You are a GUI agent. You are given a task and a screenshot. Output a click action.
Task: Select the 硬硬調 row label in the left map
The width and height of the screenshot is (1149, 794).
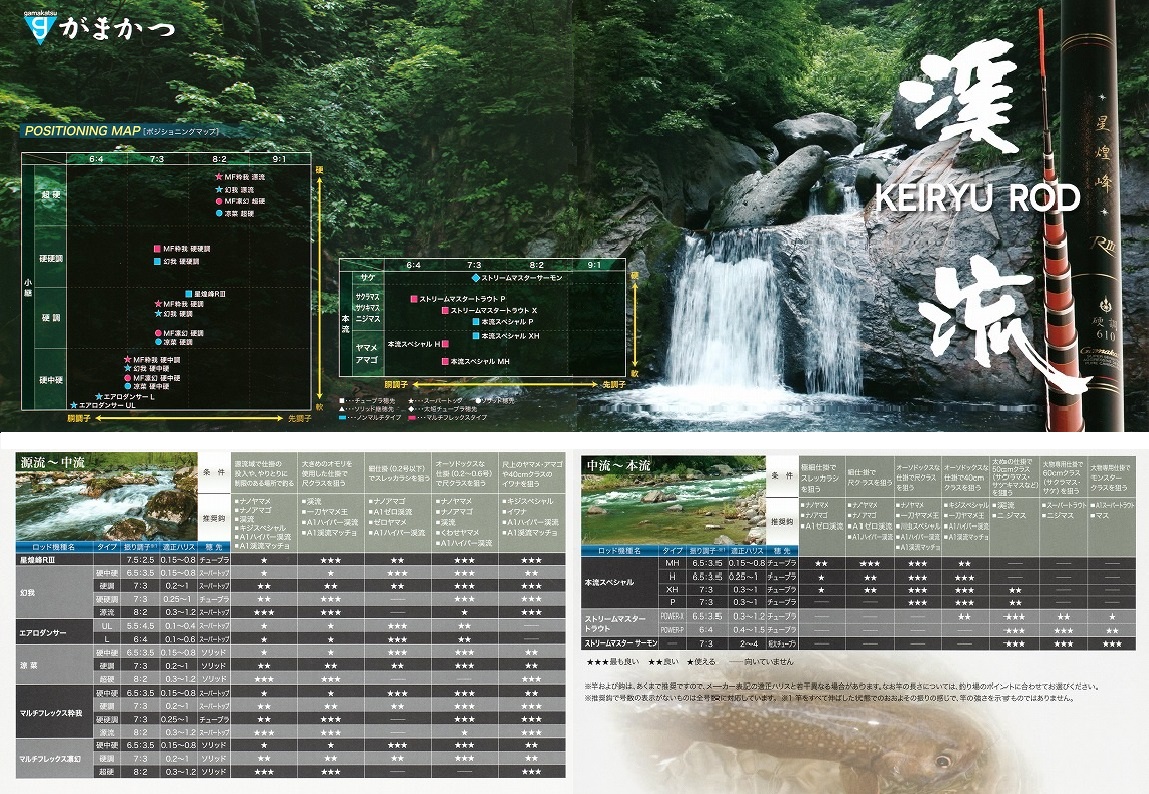pyautogui.click(x=51, y=259)
